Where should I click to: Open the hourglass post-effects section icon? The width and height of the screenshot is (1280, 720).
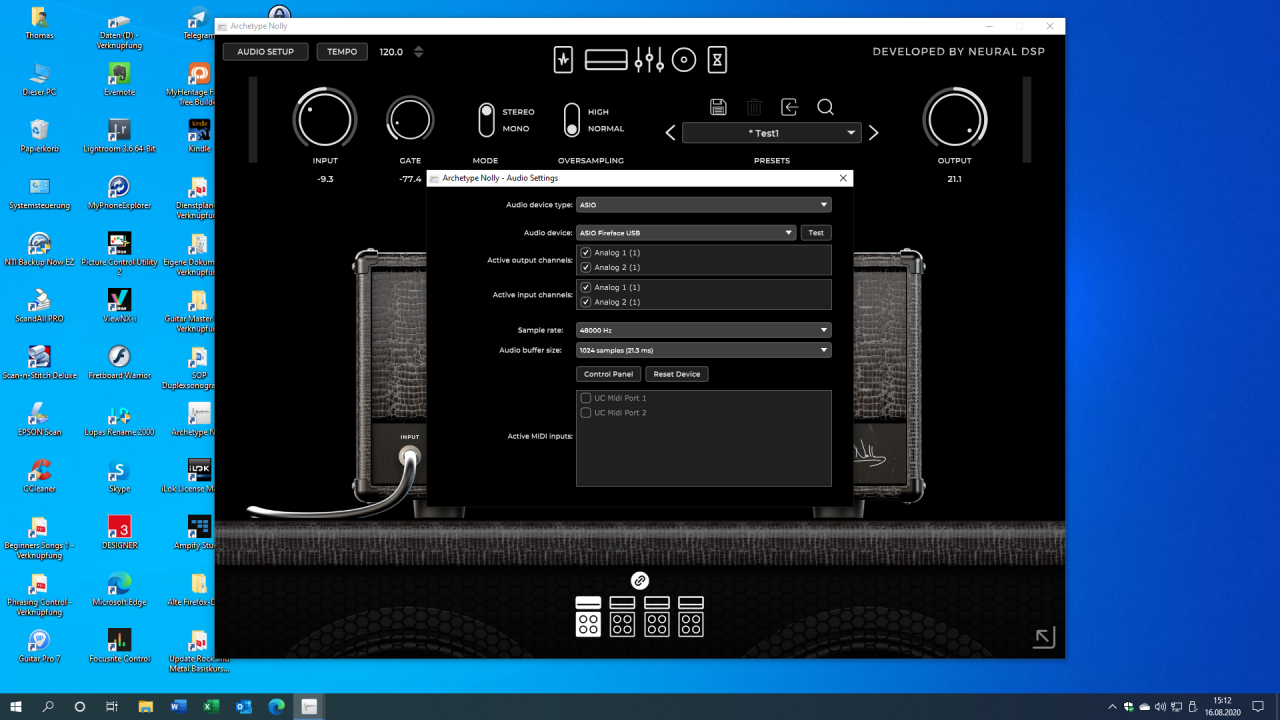pyautogui.click(x=717, y=60)
